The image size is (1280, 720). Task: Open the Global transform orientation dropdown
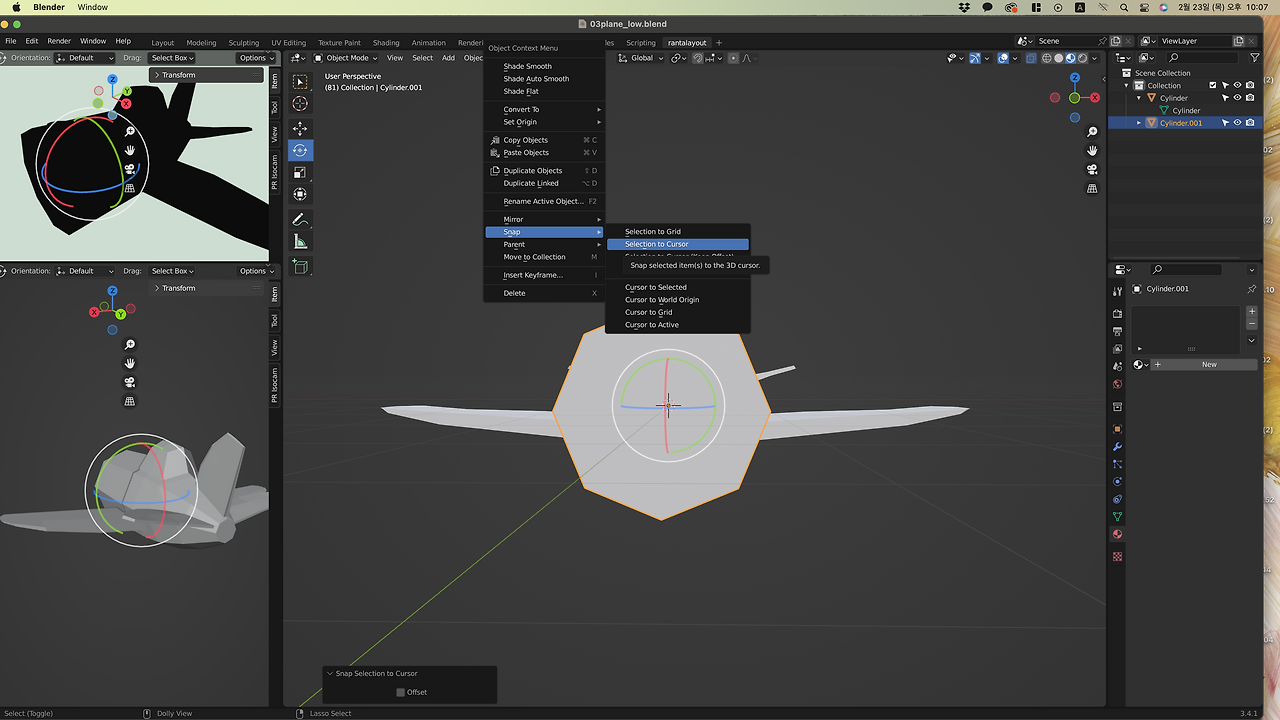pos(641,58)
